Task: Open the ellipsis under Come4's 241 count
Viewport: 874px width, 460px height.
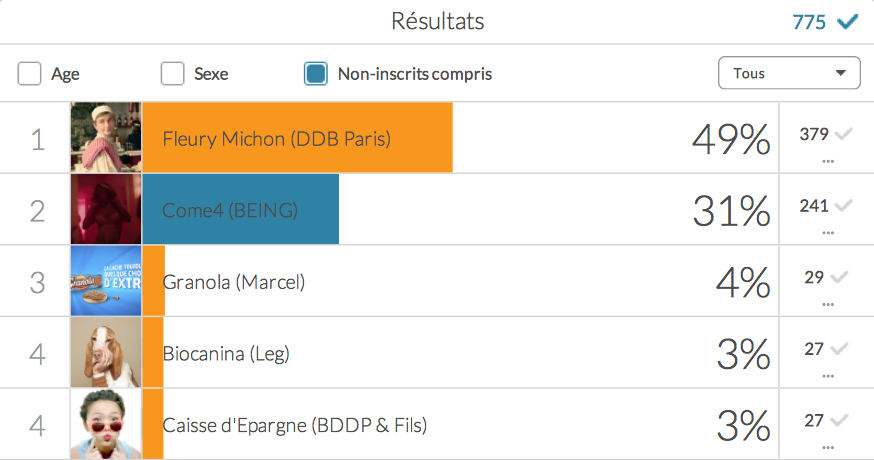Action: point(828,233)
